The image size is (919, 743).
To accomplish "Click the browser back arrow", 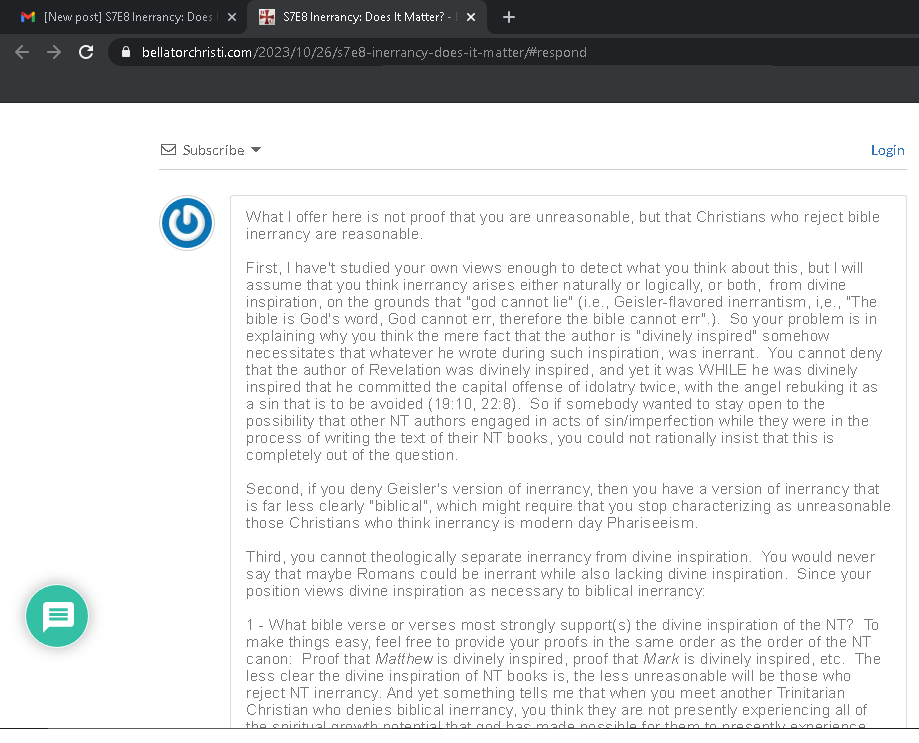I will [22, 52].
